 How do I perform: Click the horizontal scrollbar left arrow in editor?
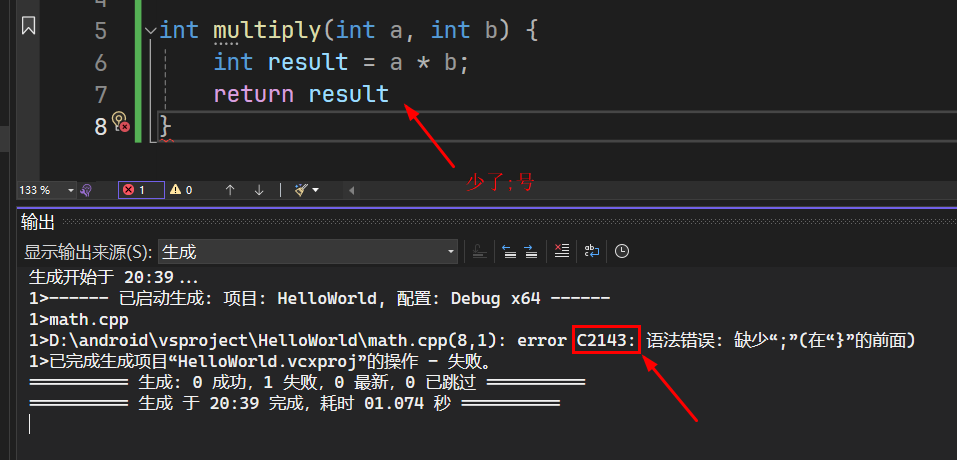[x=350, y=190]
